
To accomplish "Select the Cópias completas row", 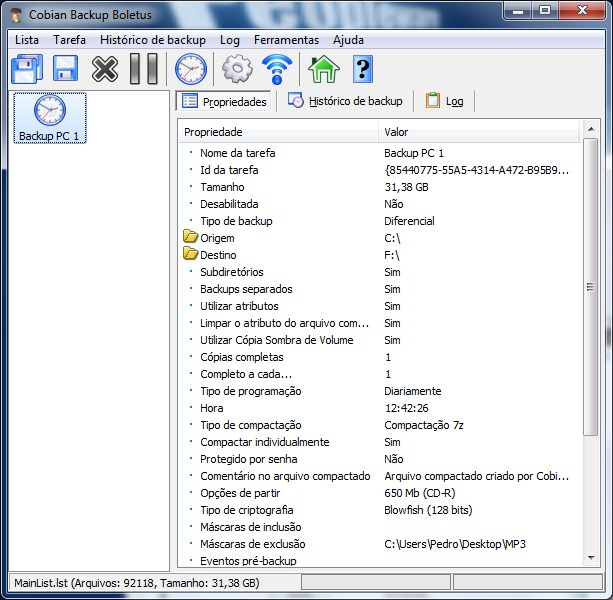I will click(x=380, y=357).
